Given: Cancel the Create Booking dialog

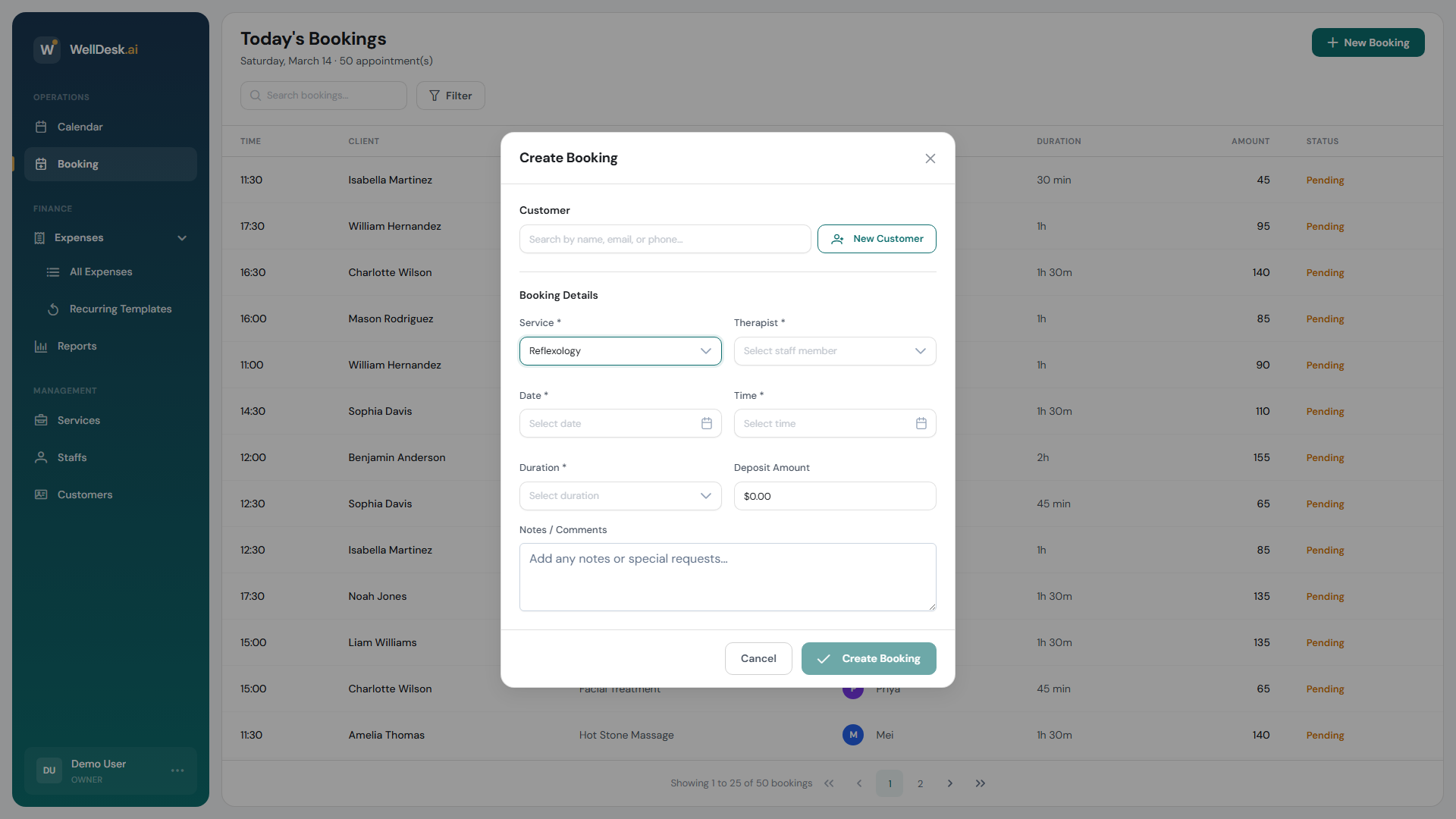Looking at the screenshot, I should 758,658.
